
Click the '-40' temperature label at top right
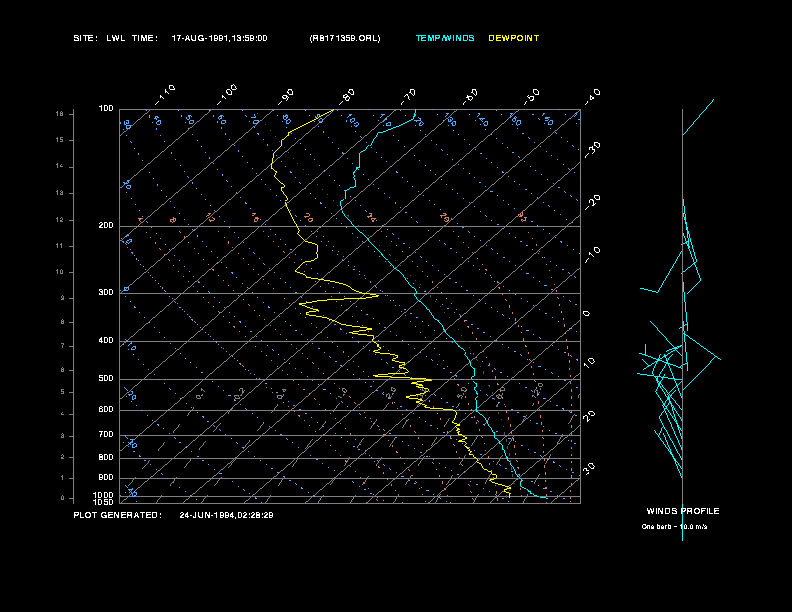coord(592,97)
